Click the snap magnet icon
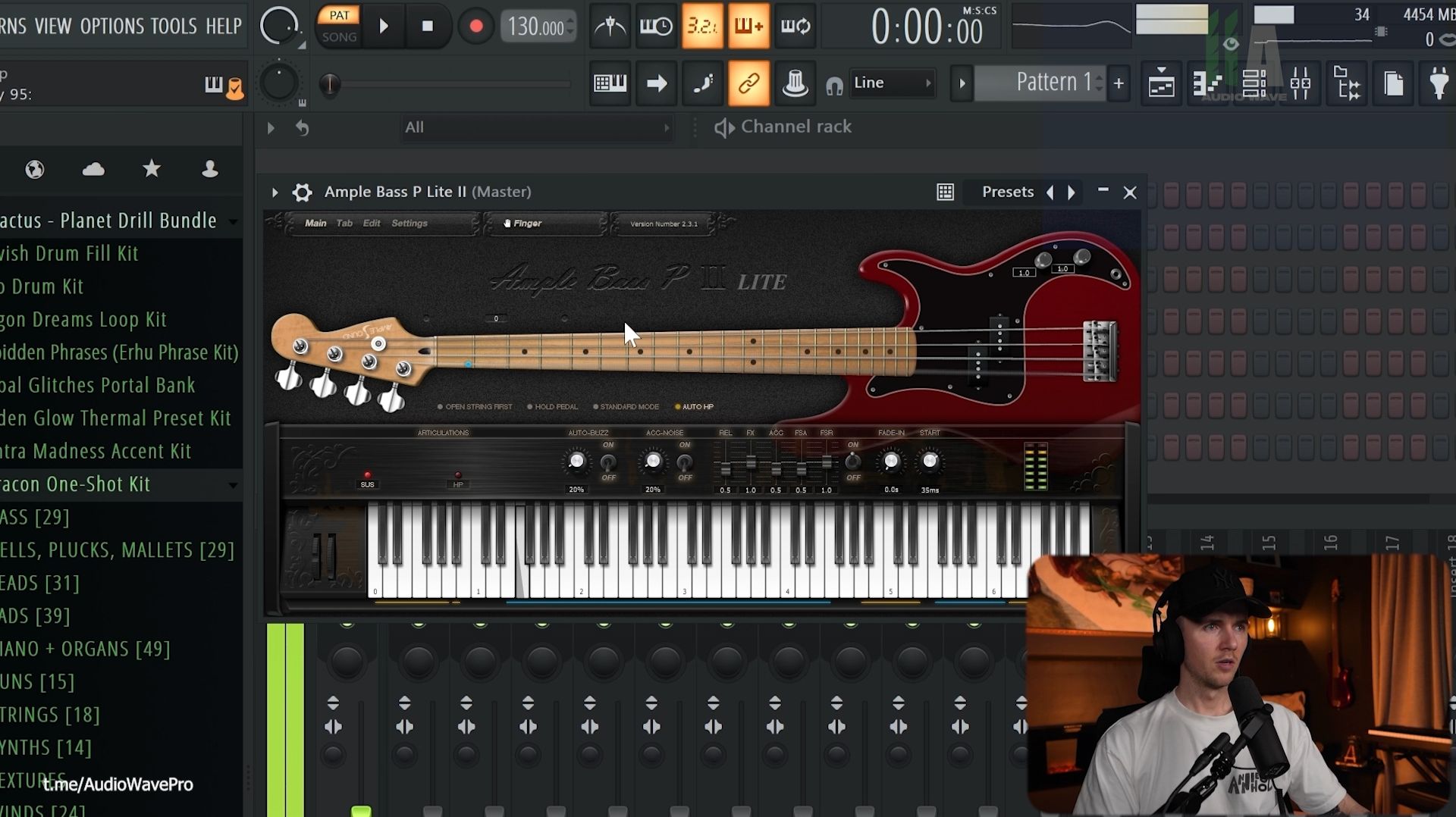Screen dimensions: 1456x817 click(x=834, y=86)
